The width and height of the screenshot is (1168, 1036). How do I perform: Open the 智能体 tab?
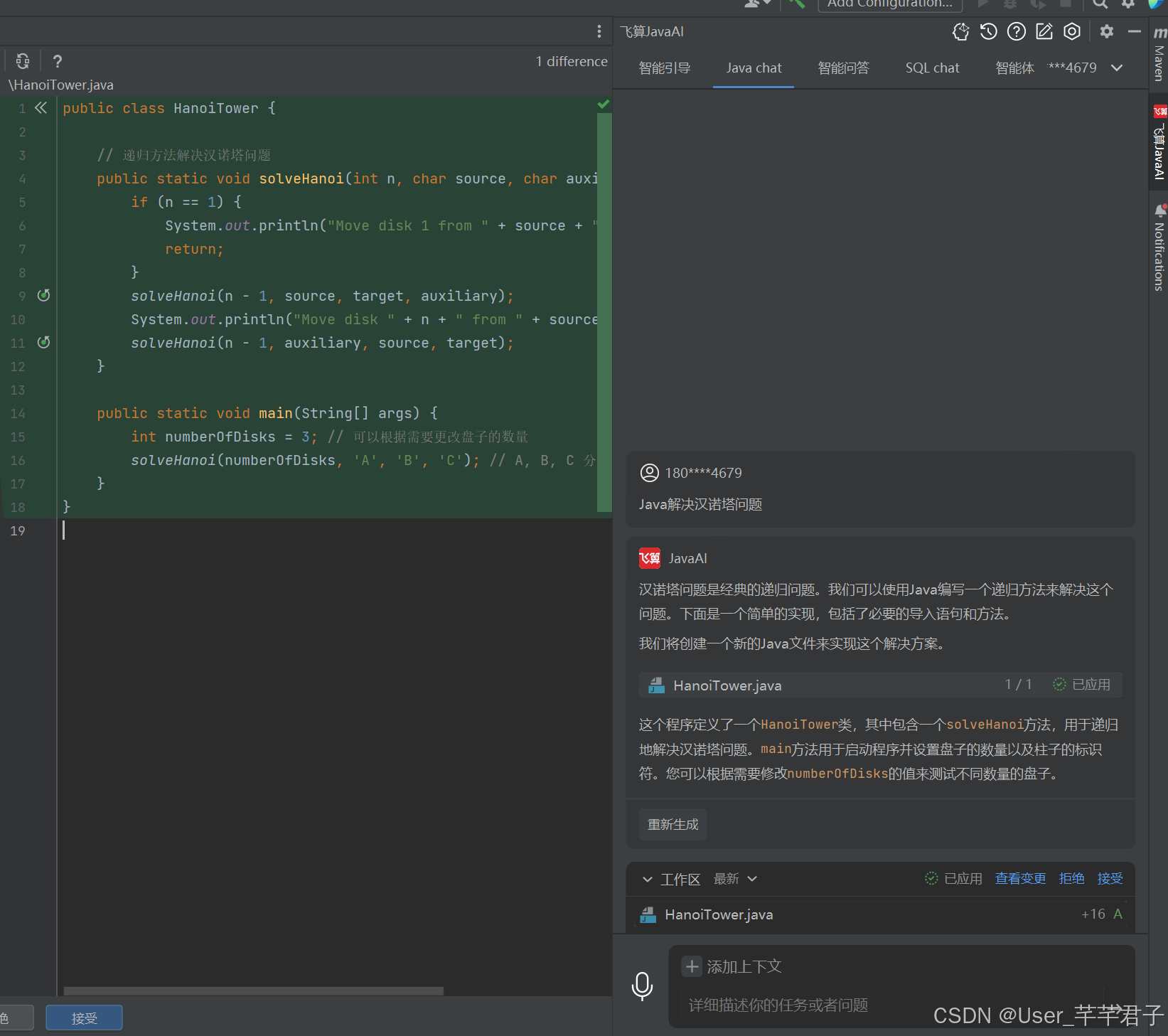(x=1014, y=68)
